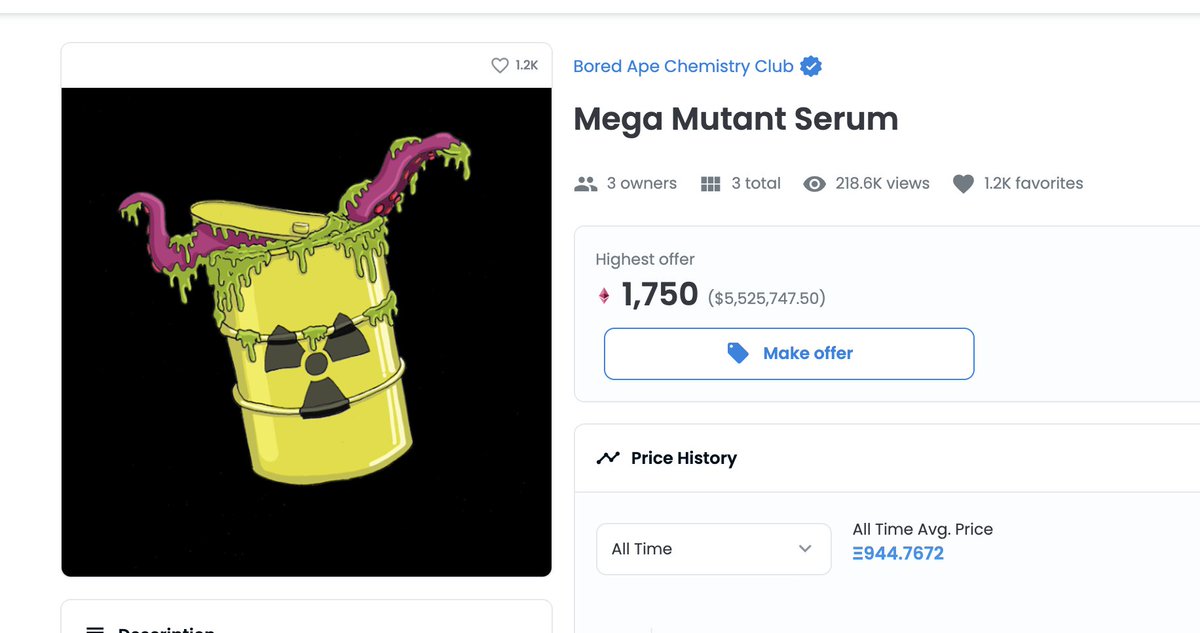The image size is (1200, 633).
Task: Click the gray heart favorites icon
Action: 963,184
